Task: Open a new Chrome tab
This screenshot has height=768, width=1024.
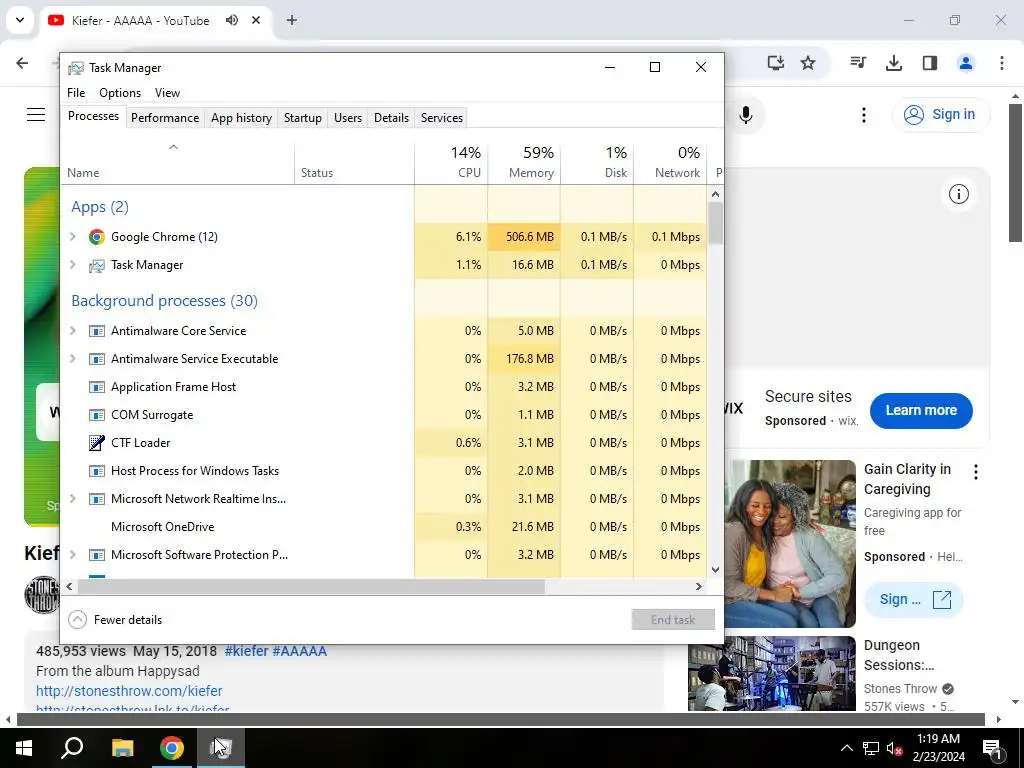Action: 292,20
